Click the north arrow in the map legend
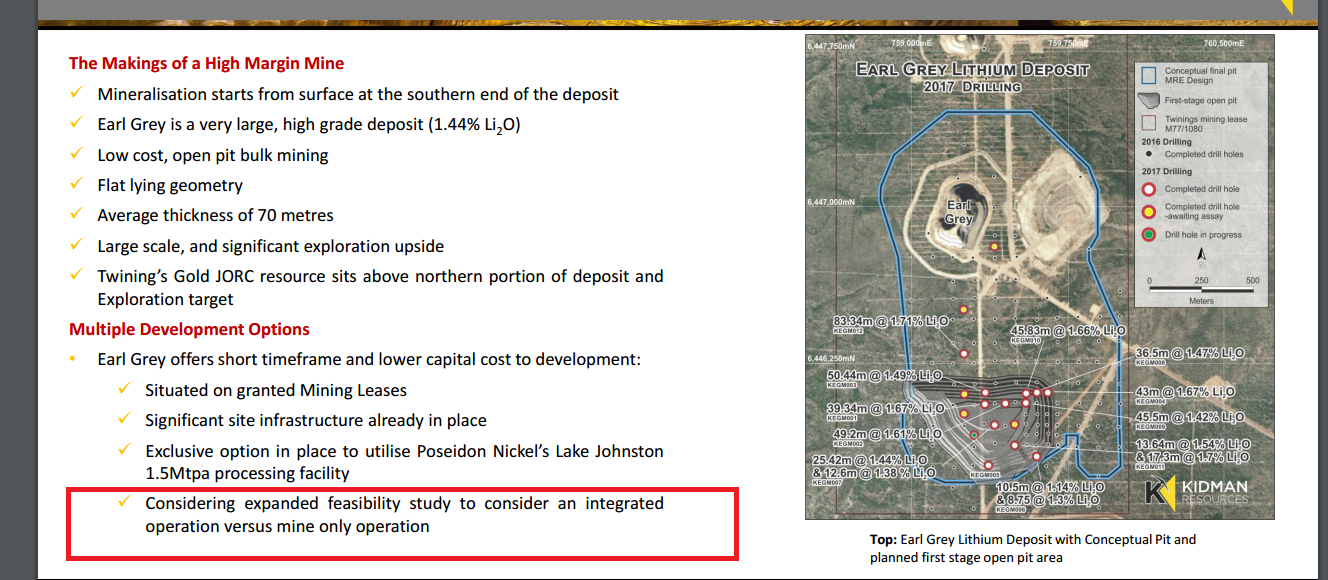Screen dimensions: 1328x580 [1201, 256]
